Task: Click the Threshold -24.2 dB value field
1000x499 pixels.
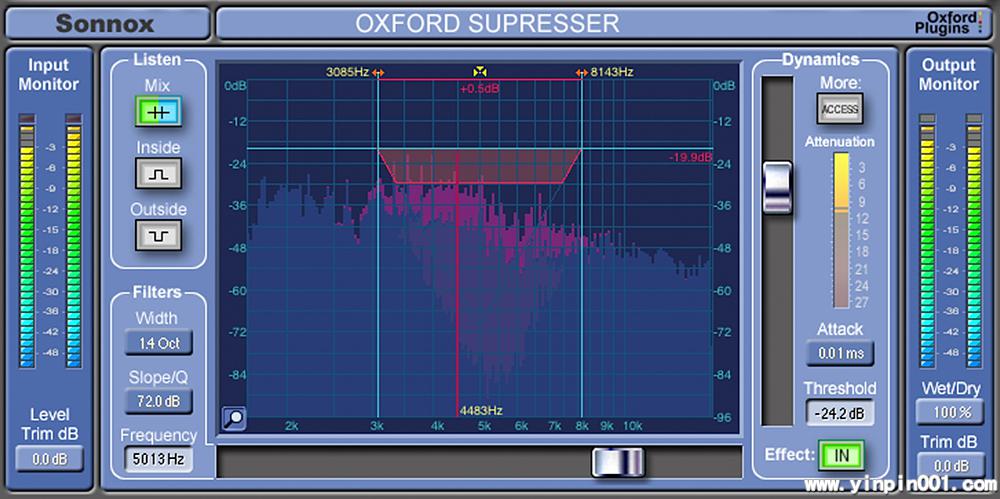Action: [840, 412]
